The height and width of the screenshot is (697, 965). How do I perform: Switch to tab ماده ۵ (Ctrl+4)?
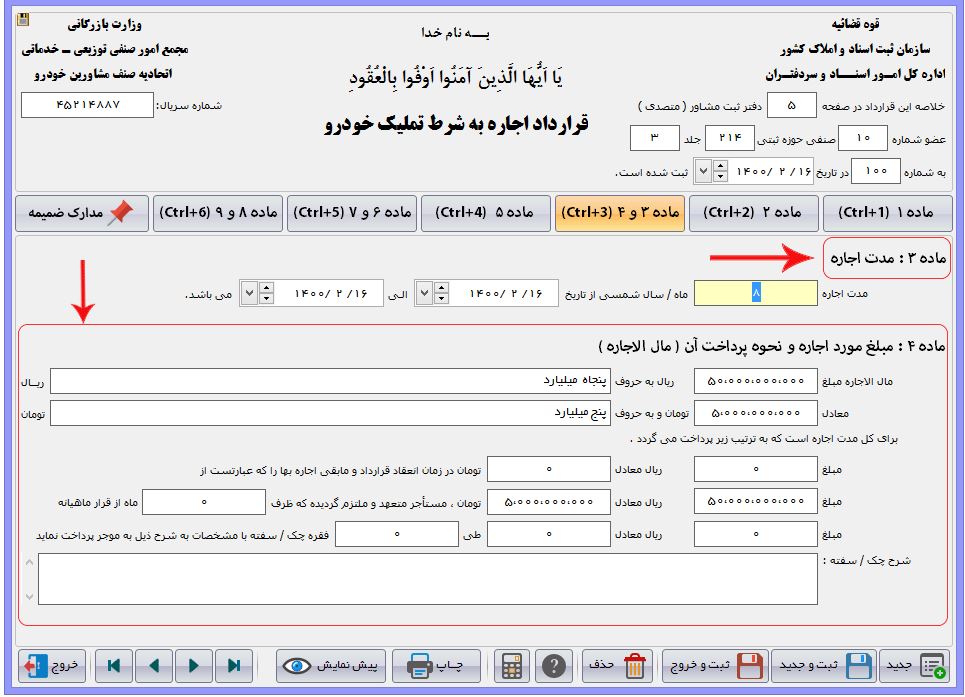(x=486, y=213)
